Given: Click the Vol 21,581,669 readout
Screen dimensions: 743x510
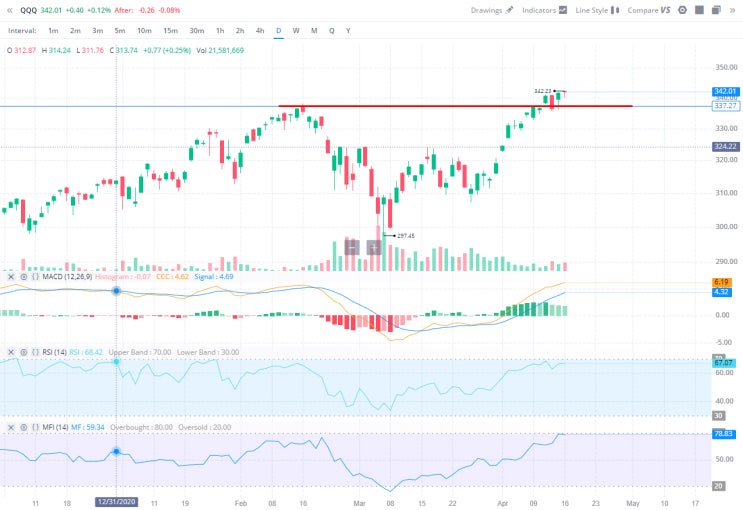Looking at the screenshot, I should click(x=220, y=50).
